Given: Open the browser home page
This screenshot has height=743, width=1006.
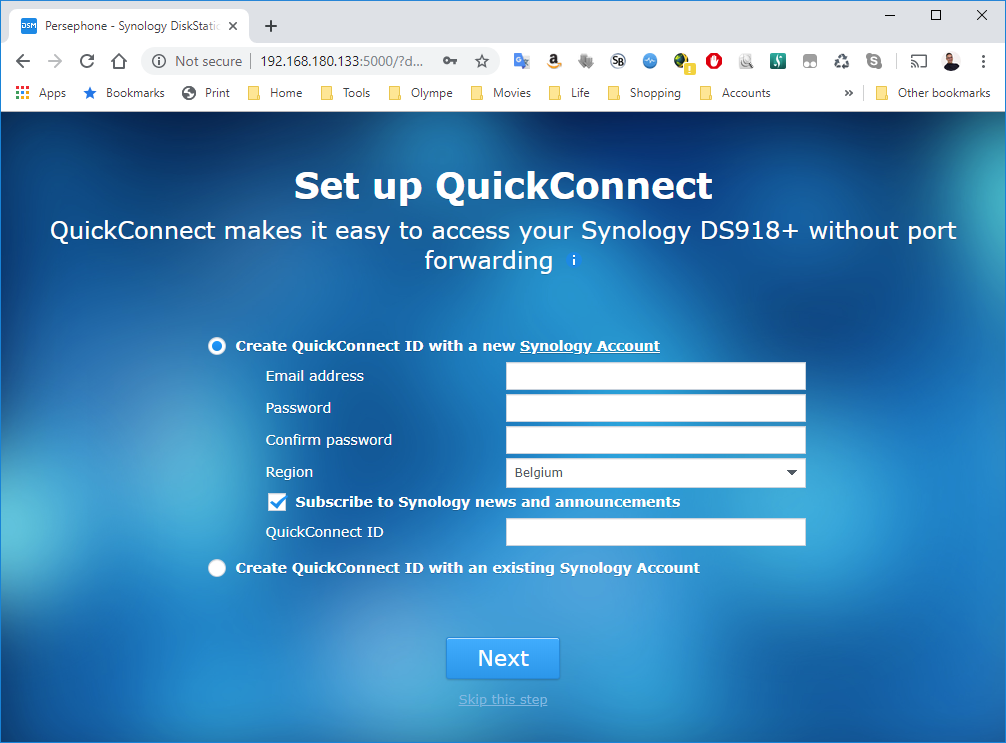Looking at the screenshot, I should pos(119,61).
